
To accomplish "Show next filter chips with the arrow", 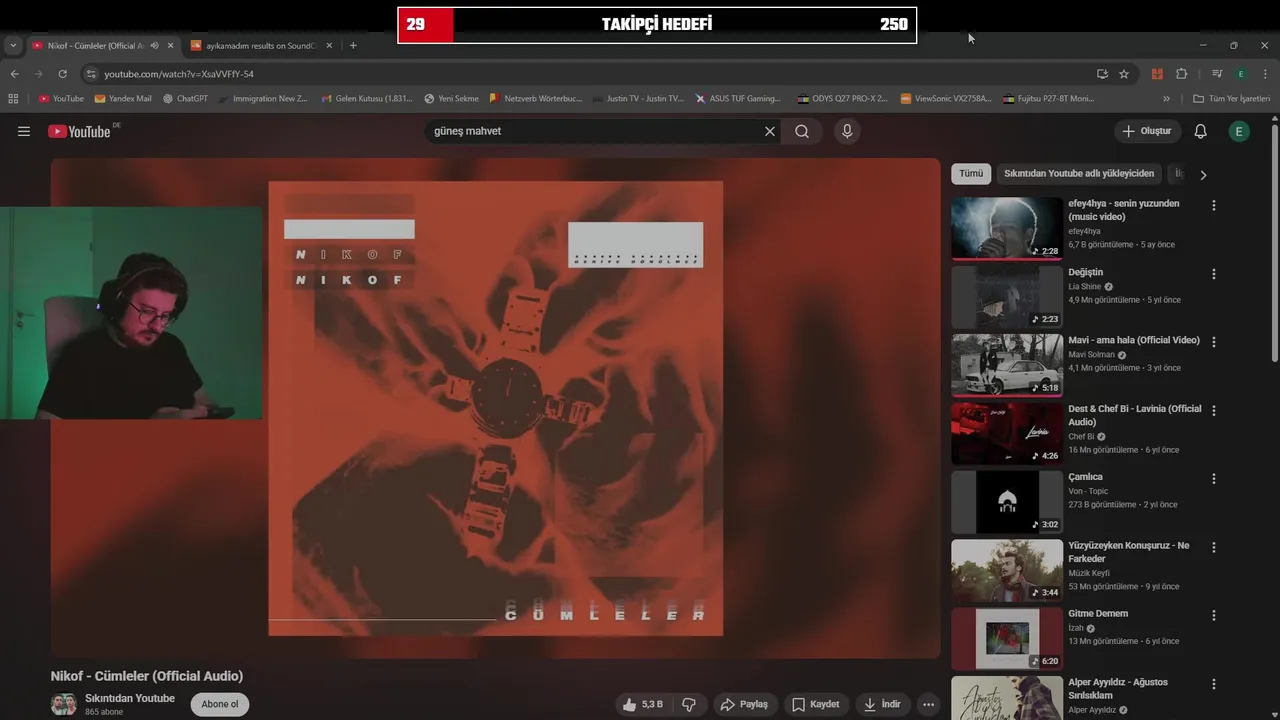I will (x=1203, y=174).
